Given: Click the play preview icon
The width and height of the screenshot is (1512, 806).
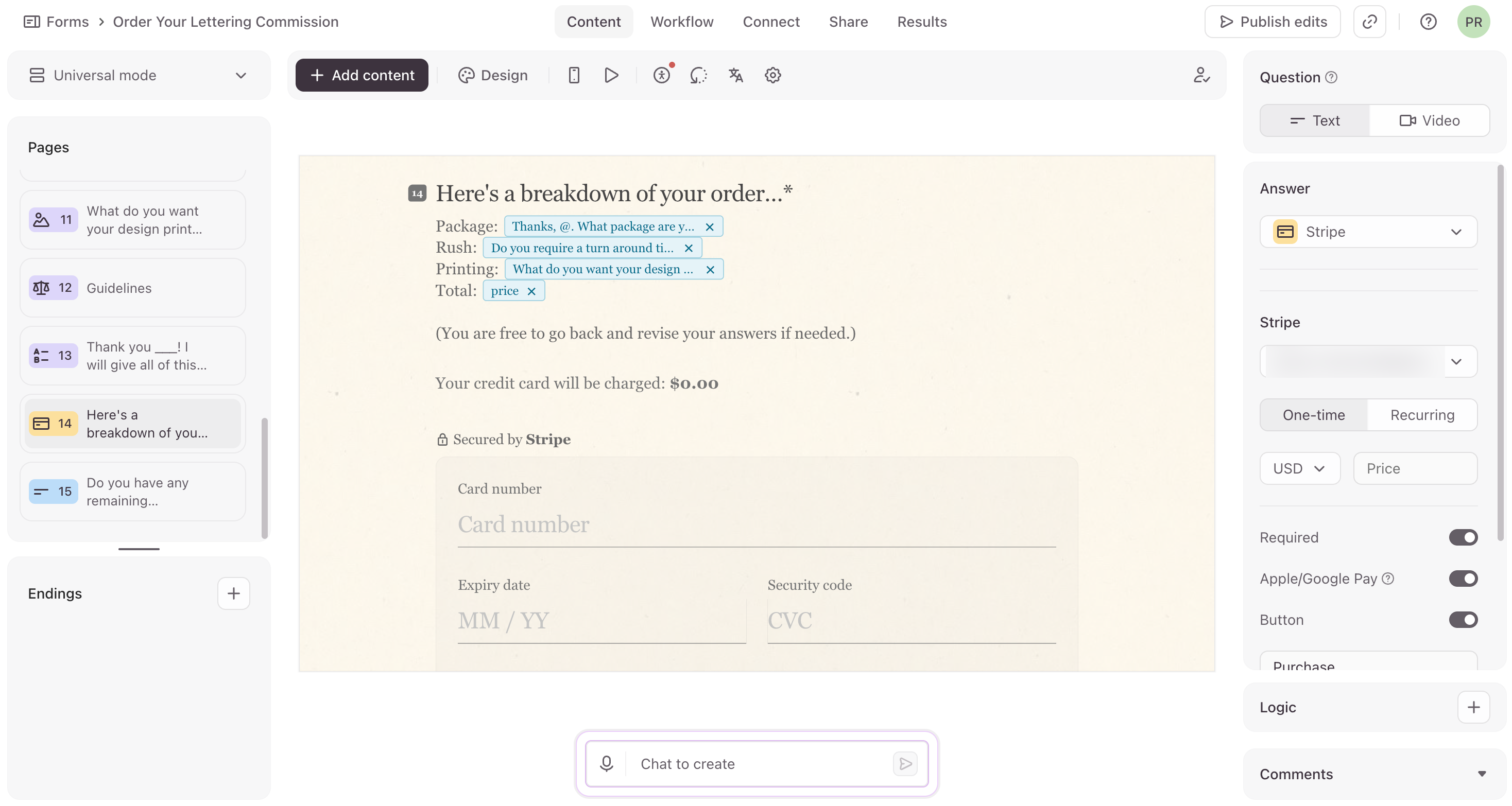Looking at the screenshot, I should (611, 75).
